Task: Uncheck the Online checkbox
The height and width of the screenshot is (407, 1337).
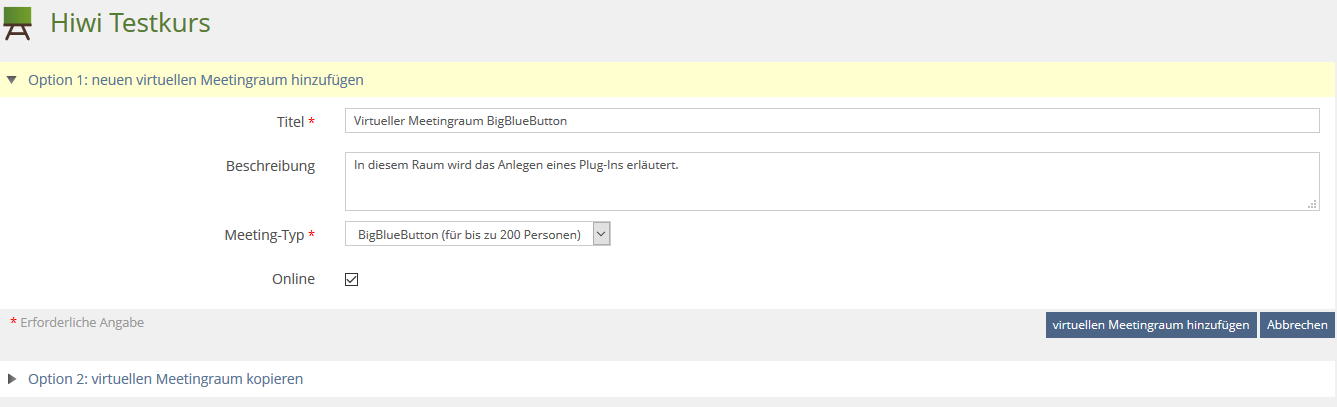Action: [351, 280]
